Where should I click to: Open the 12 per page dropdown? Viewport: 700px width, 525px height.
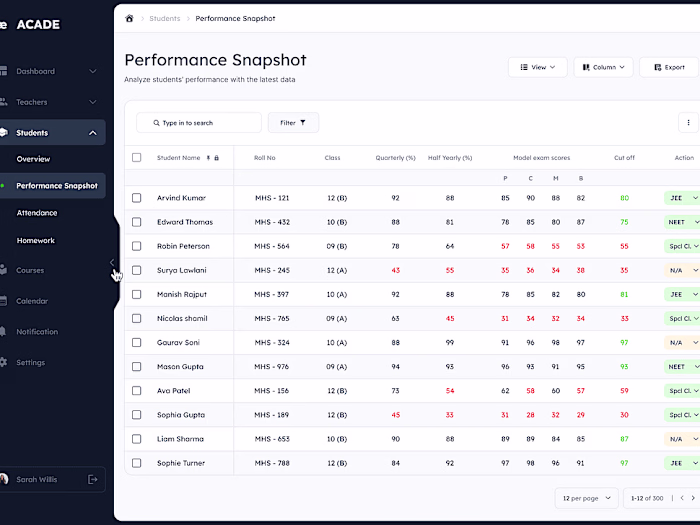[586, 498]
